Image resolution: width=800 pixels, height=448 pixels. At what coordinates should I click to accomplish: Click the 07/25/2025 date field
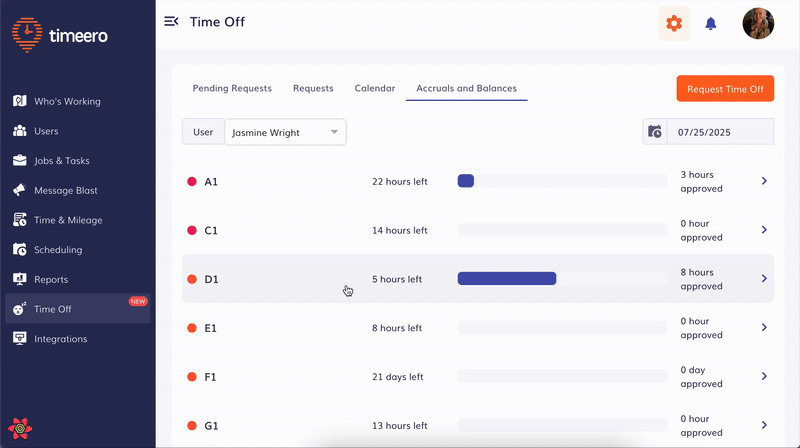pyautogui.click(x=719, y=132)
